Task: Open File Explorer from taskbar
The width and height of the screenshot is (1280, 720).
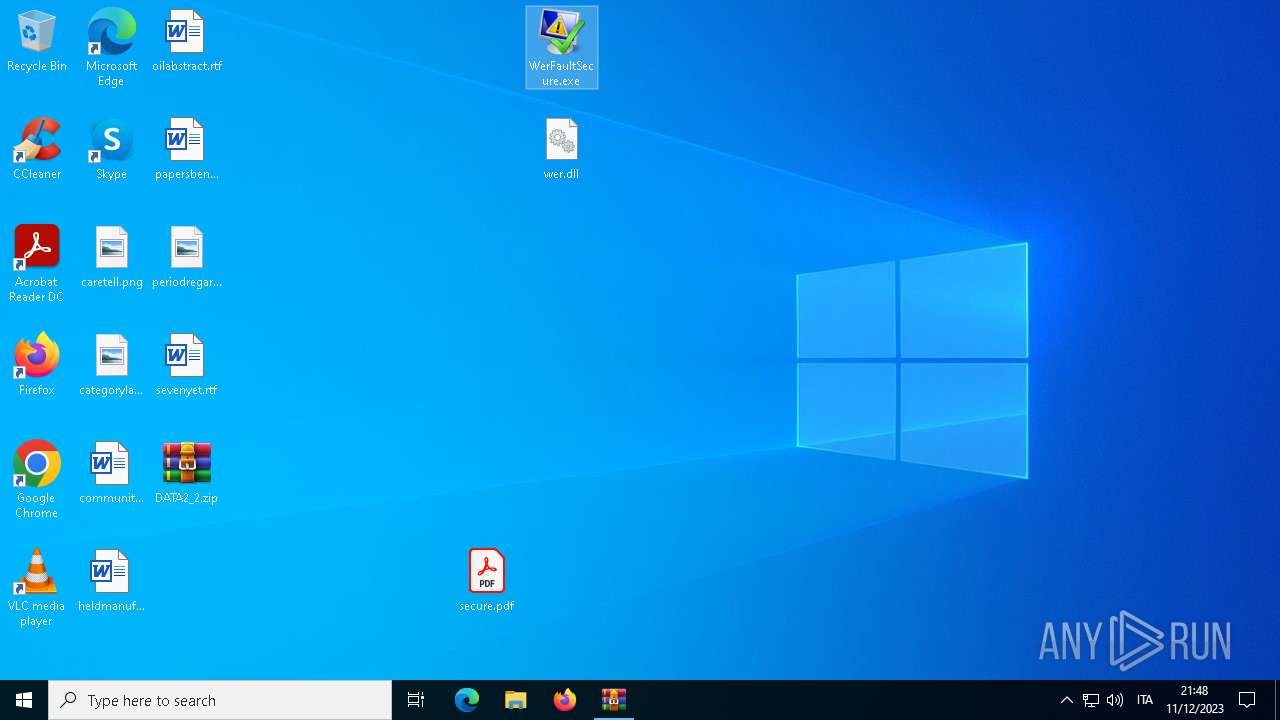Action: coord(516,700)
